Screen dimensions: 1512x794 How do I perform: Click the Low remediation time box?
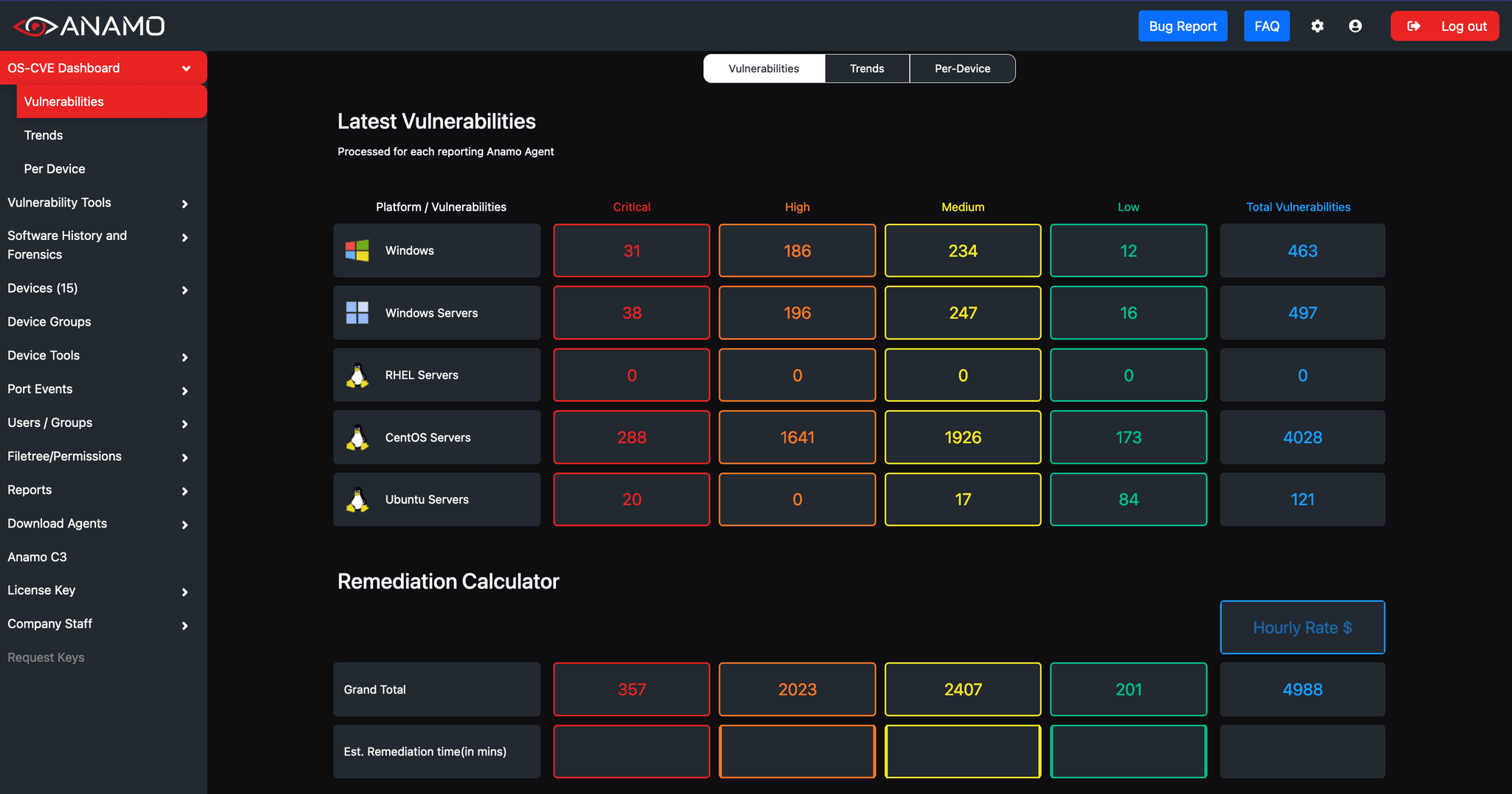[1129, 751]
